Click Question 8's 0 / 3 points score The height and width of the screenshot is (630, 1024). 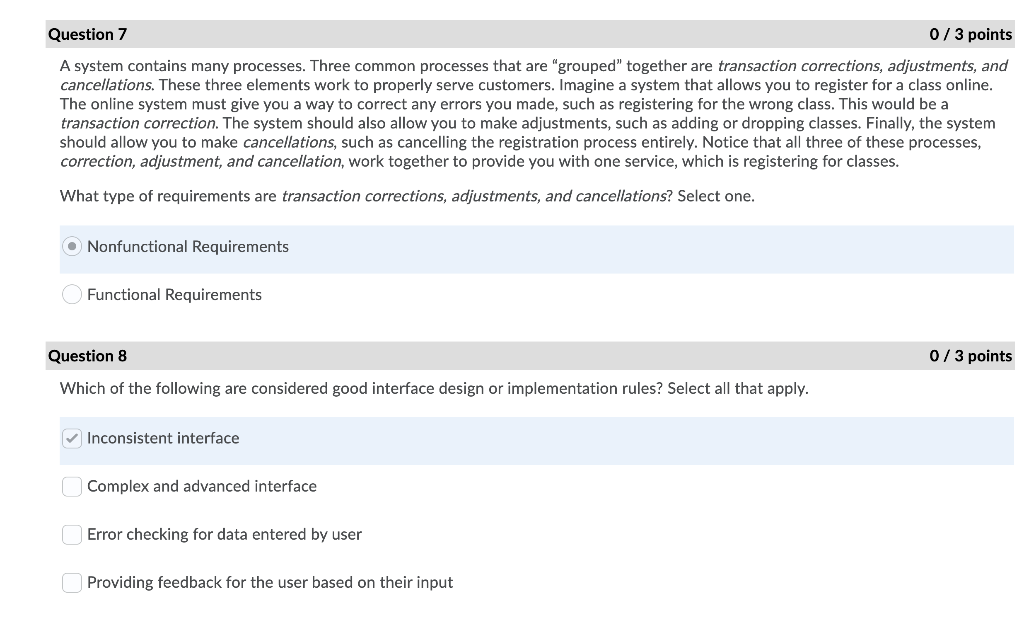(970, 356)
